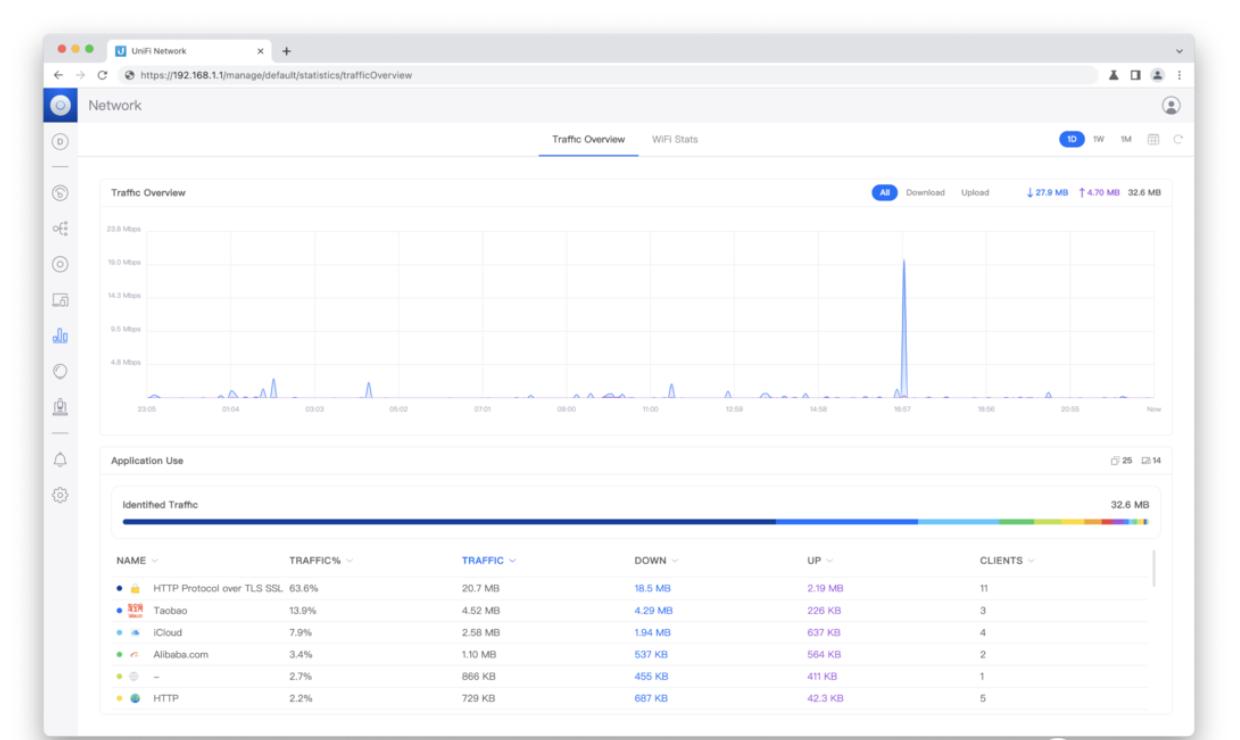Switch the traffic chart to Download only
The width and height of the screenshot is (1240, 740).
(x=924, y=192)
